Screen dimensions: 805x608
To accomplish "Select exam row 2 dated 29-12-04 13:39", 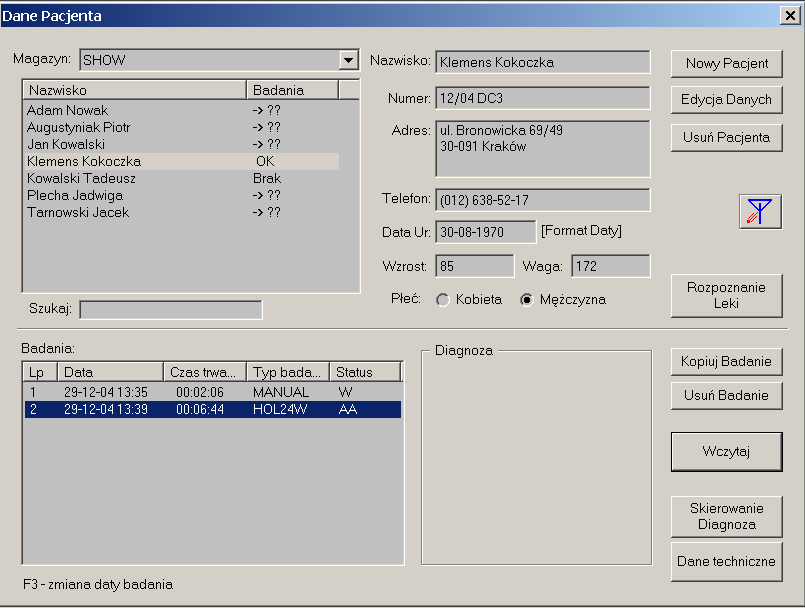I will (x=213, y=409).
